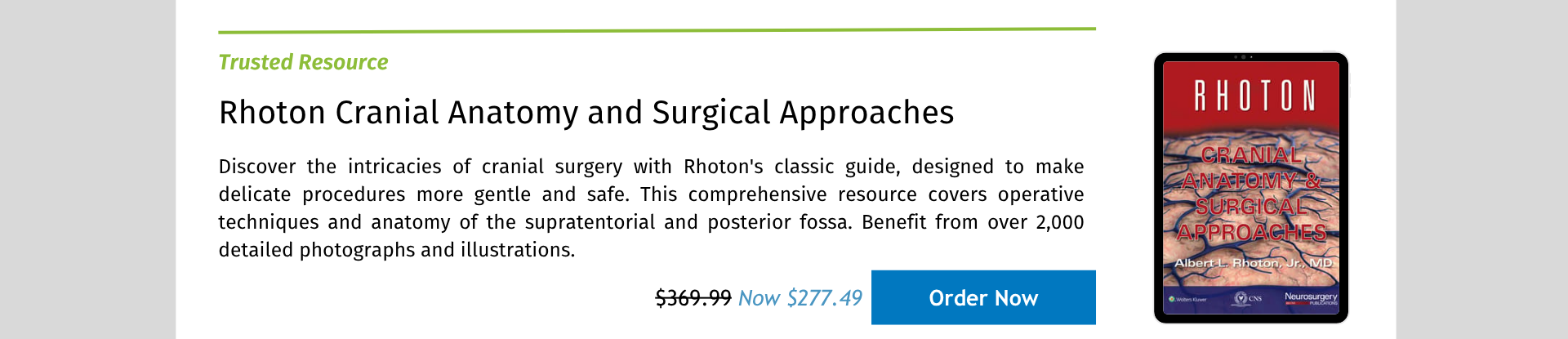Select the Now $277.49 sale price
1568x339 pixels.
pos(800,298)
